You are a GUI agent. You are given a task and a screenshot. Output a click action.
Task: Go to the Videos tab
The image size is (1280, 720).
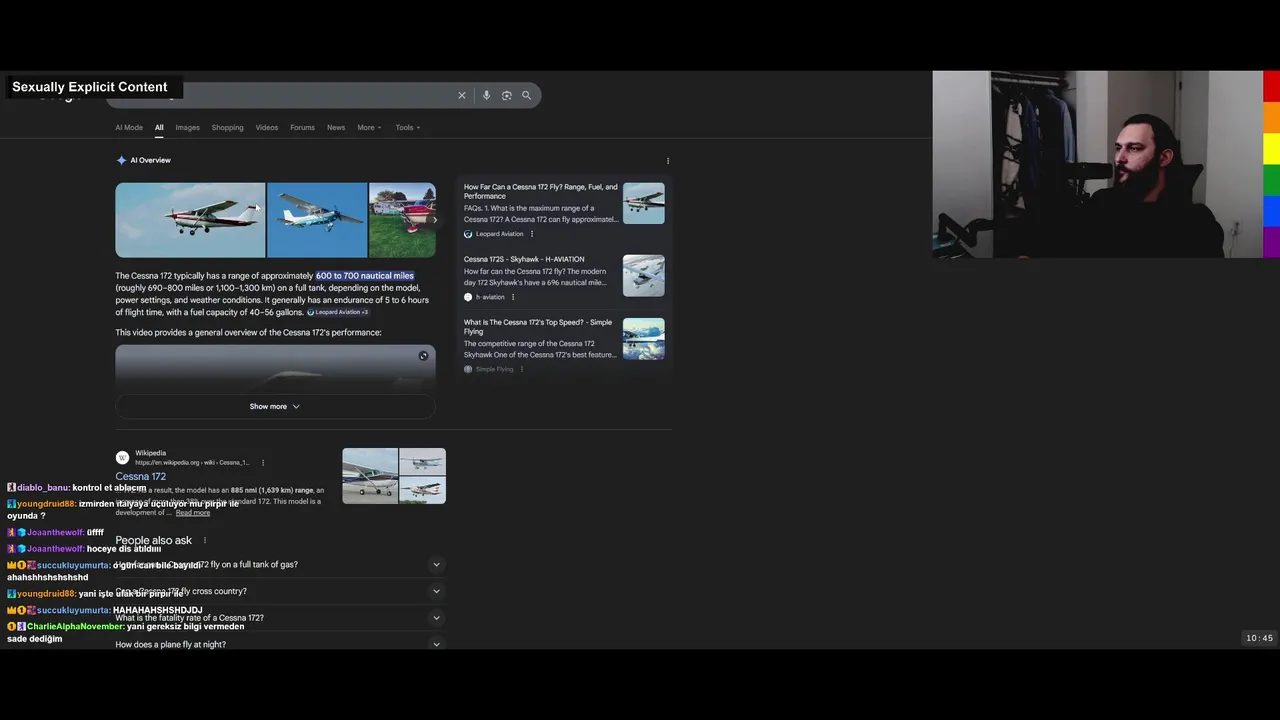tap(266, 127)
